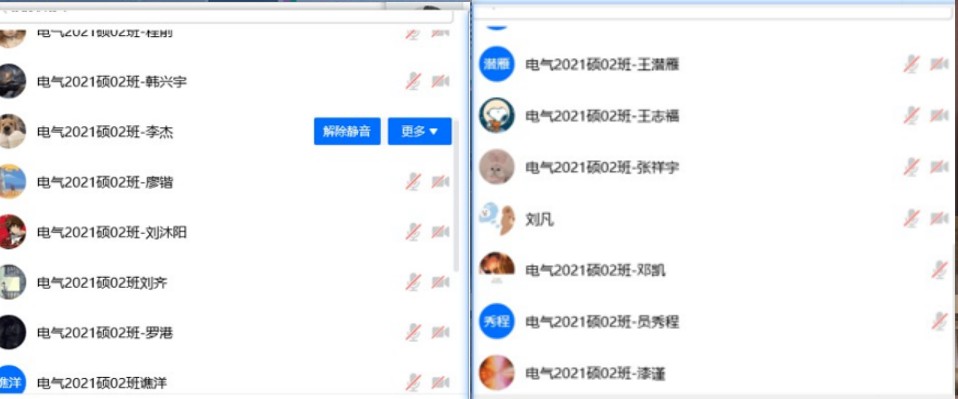Click the dog avatar of 李杰
The image size is (958, 399).
pos(12,131)
